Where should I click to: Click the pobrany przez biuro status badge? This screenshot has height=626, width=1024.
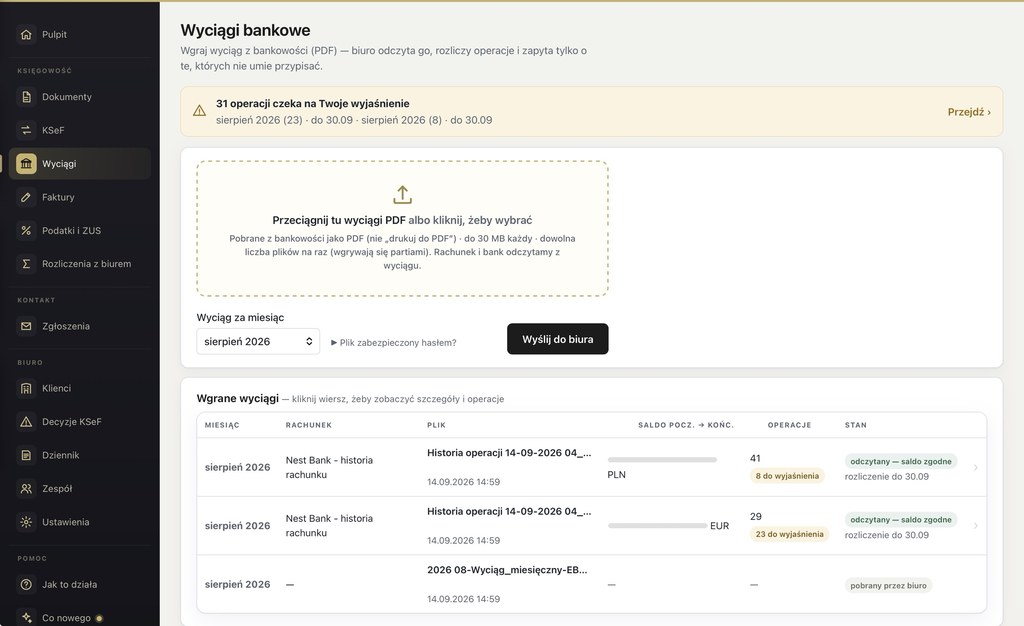point(888,586)
